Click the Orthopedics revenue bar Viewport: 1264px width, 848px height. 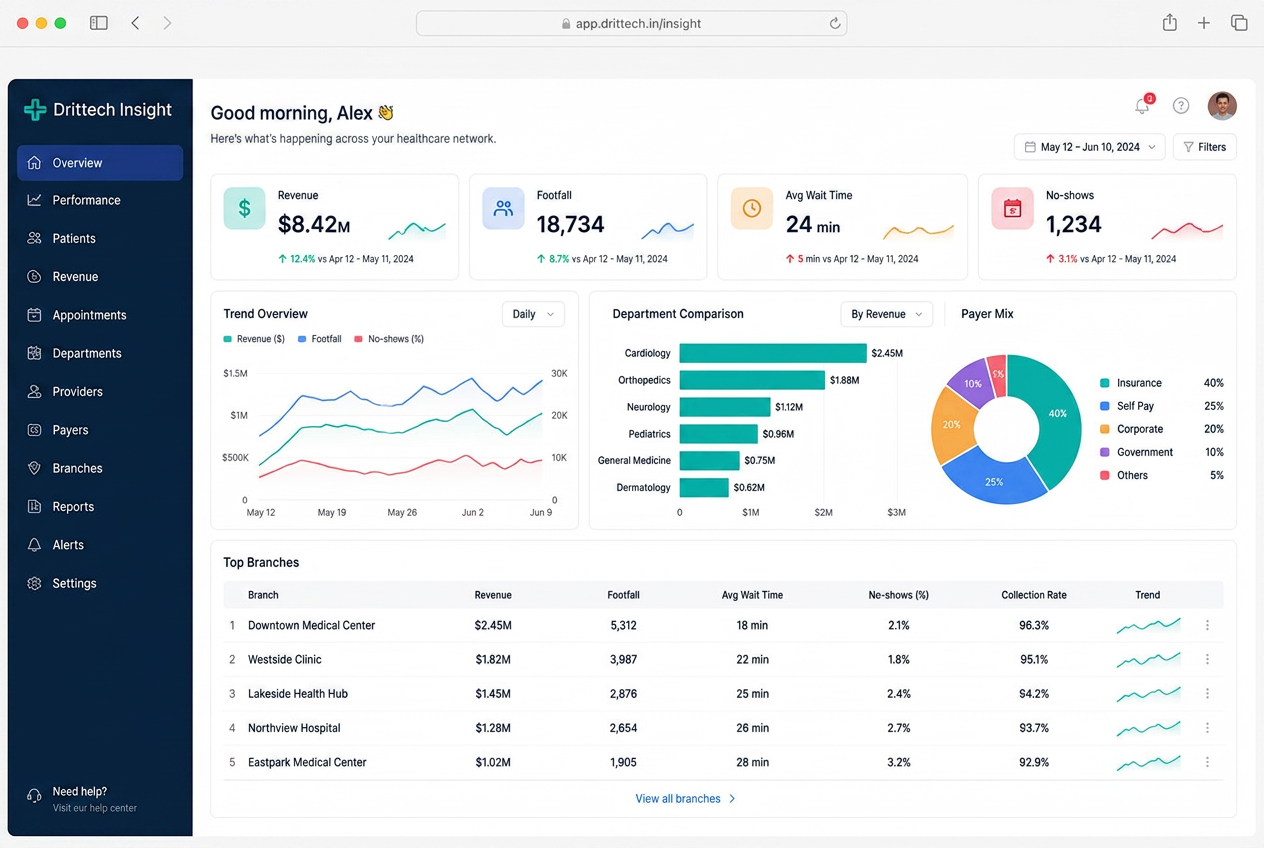coord(752,380)
